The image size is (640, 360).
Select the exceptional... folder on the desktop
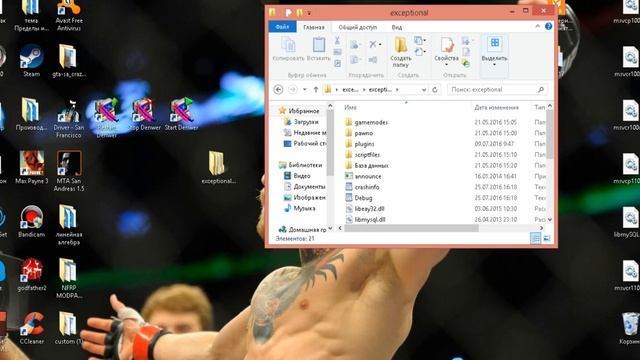218,167
